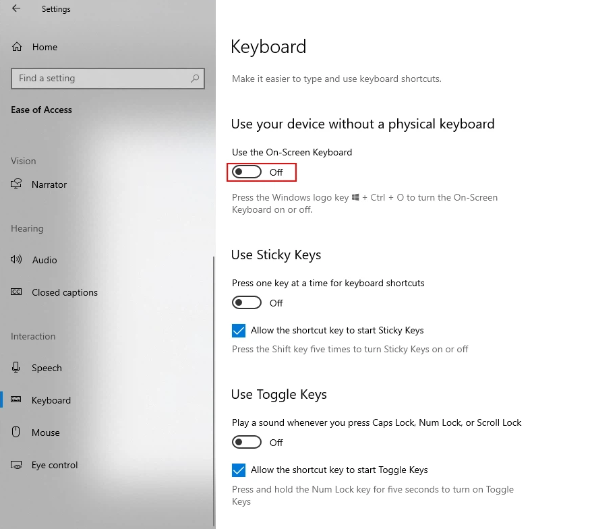Viewport: 604px width, 529px height.
Task: Enable the Sticky Keys toggle
Action: click(x=247, y=303)
